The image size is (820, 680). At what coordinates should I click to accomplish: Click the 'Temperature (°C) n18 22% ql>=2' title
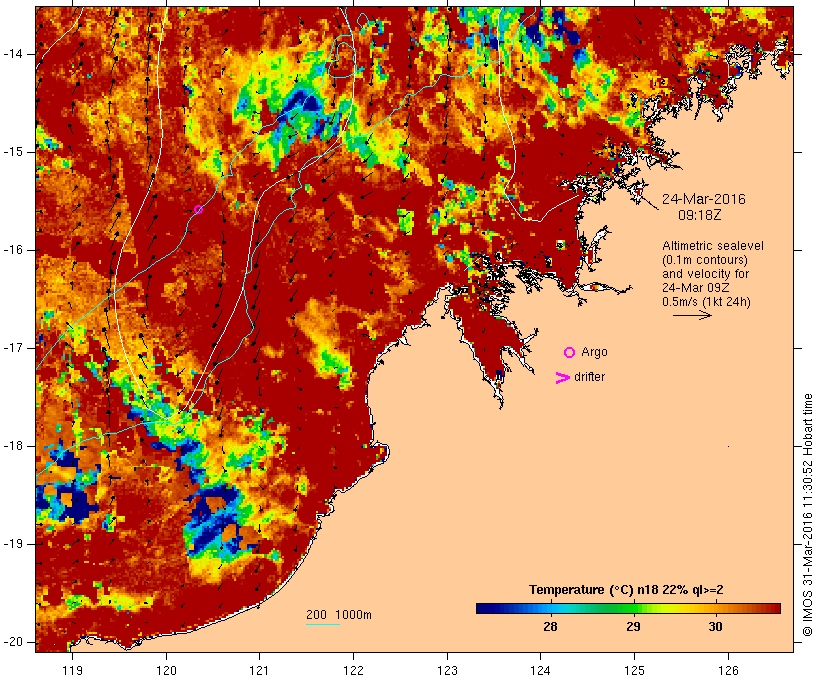coord(626,590)
